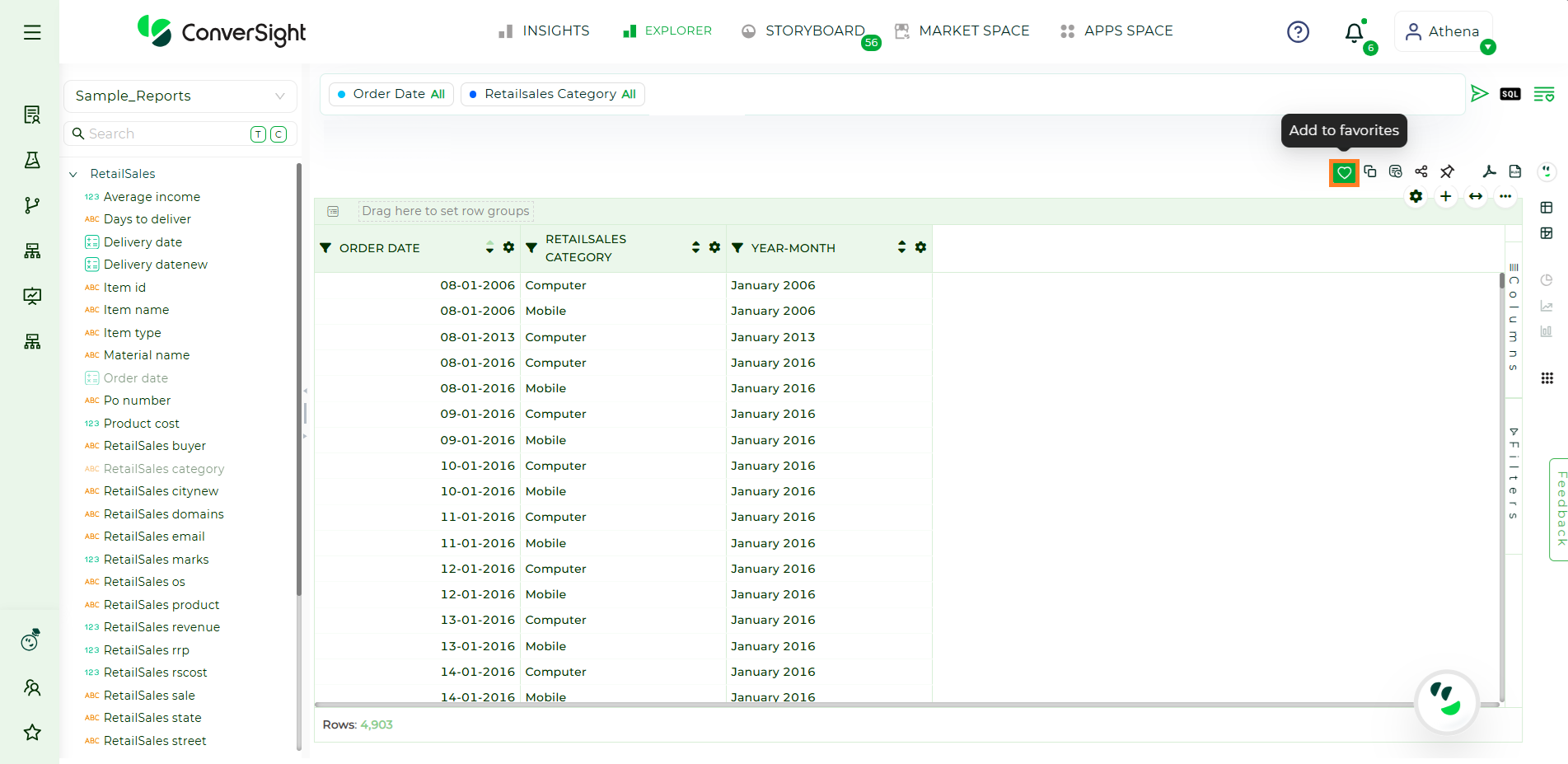Open the ellipsis menu above the table

[x=1506, y=197]
